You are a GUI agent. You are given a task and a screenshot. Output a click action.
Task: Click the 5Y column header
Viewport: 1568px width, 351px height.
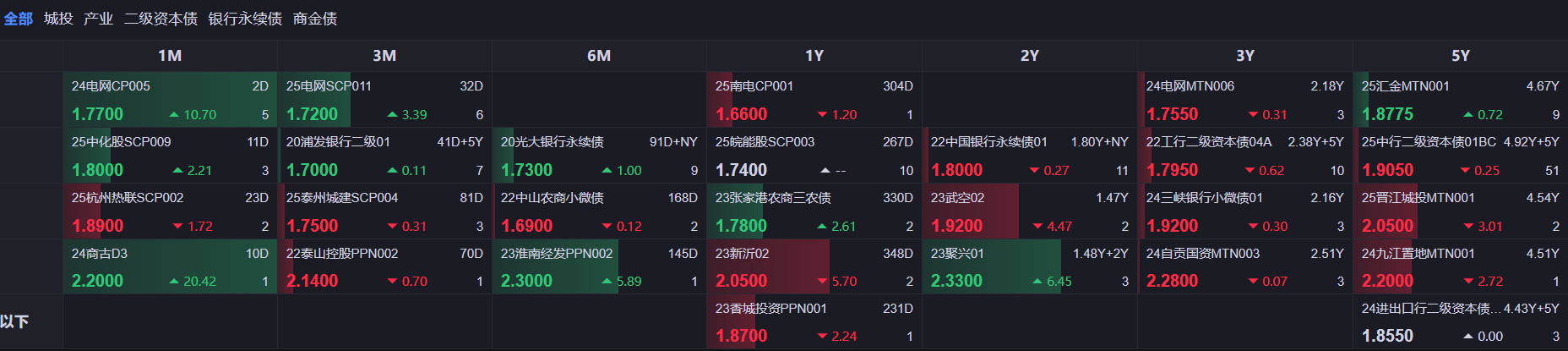coord(1461,56)
